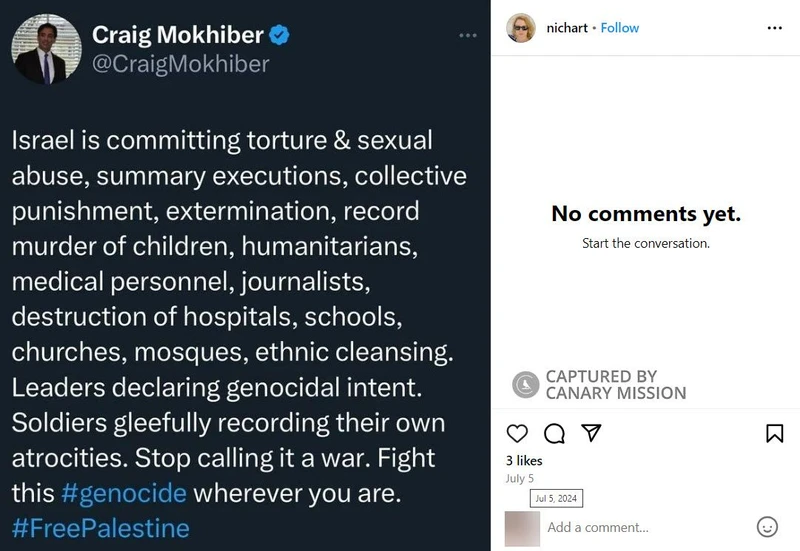Like the post with the heart icon

(x=517, y=433)
